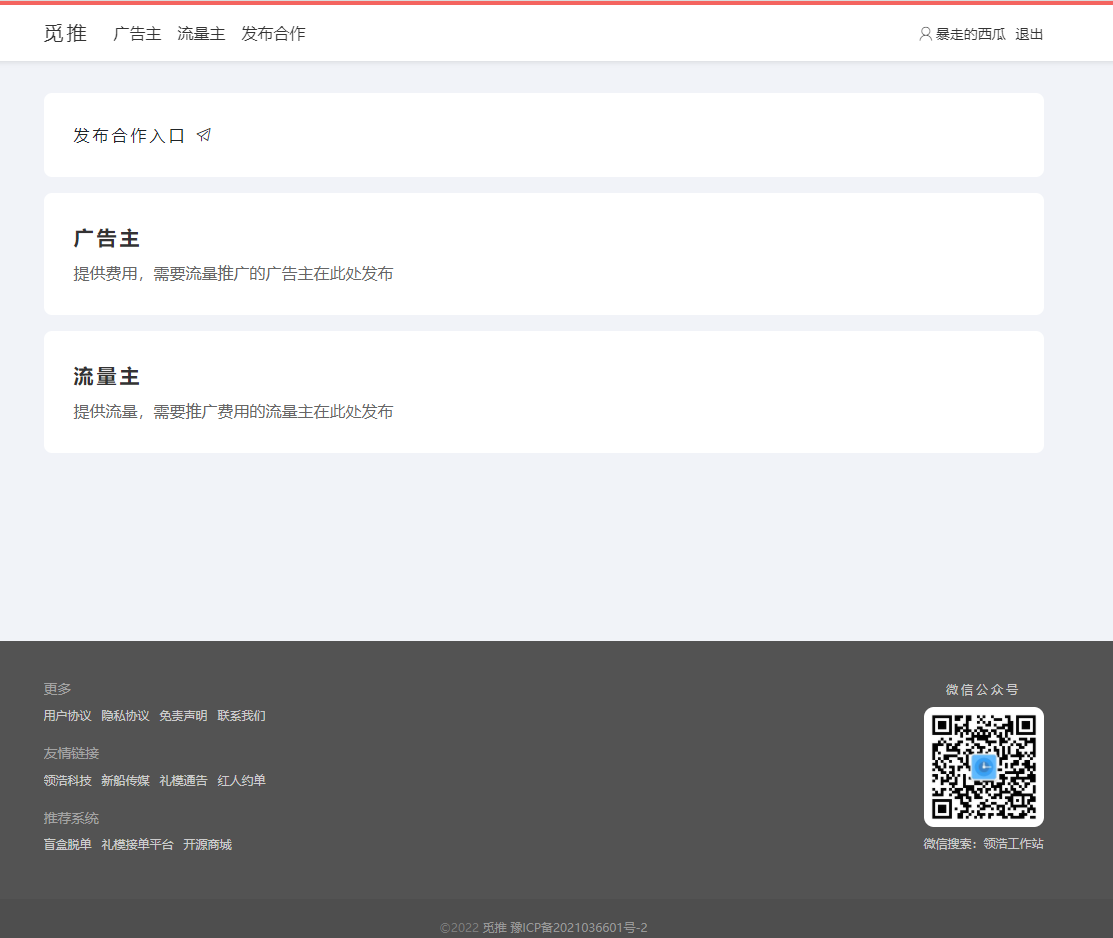Select the 广告主 publishing card

click(x=543, y=254)
